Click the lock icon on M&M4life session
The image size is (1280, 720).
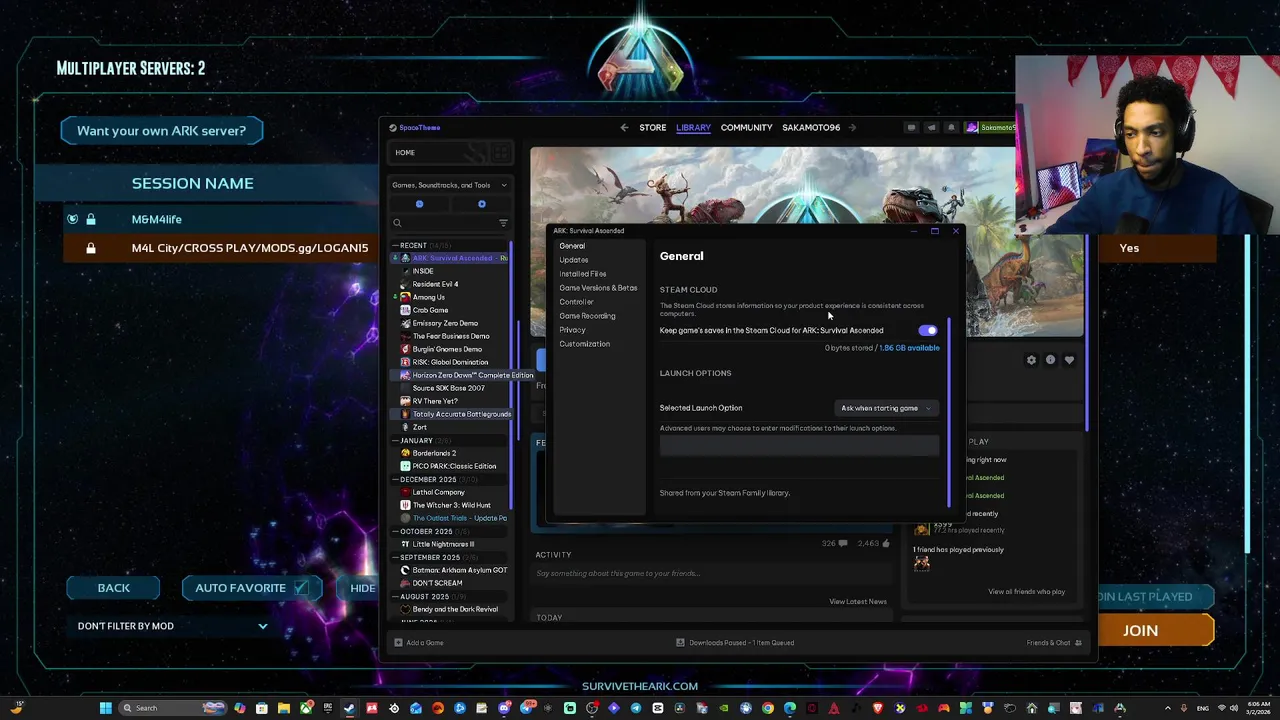(91, 219)
